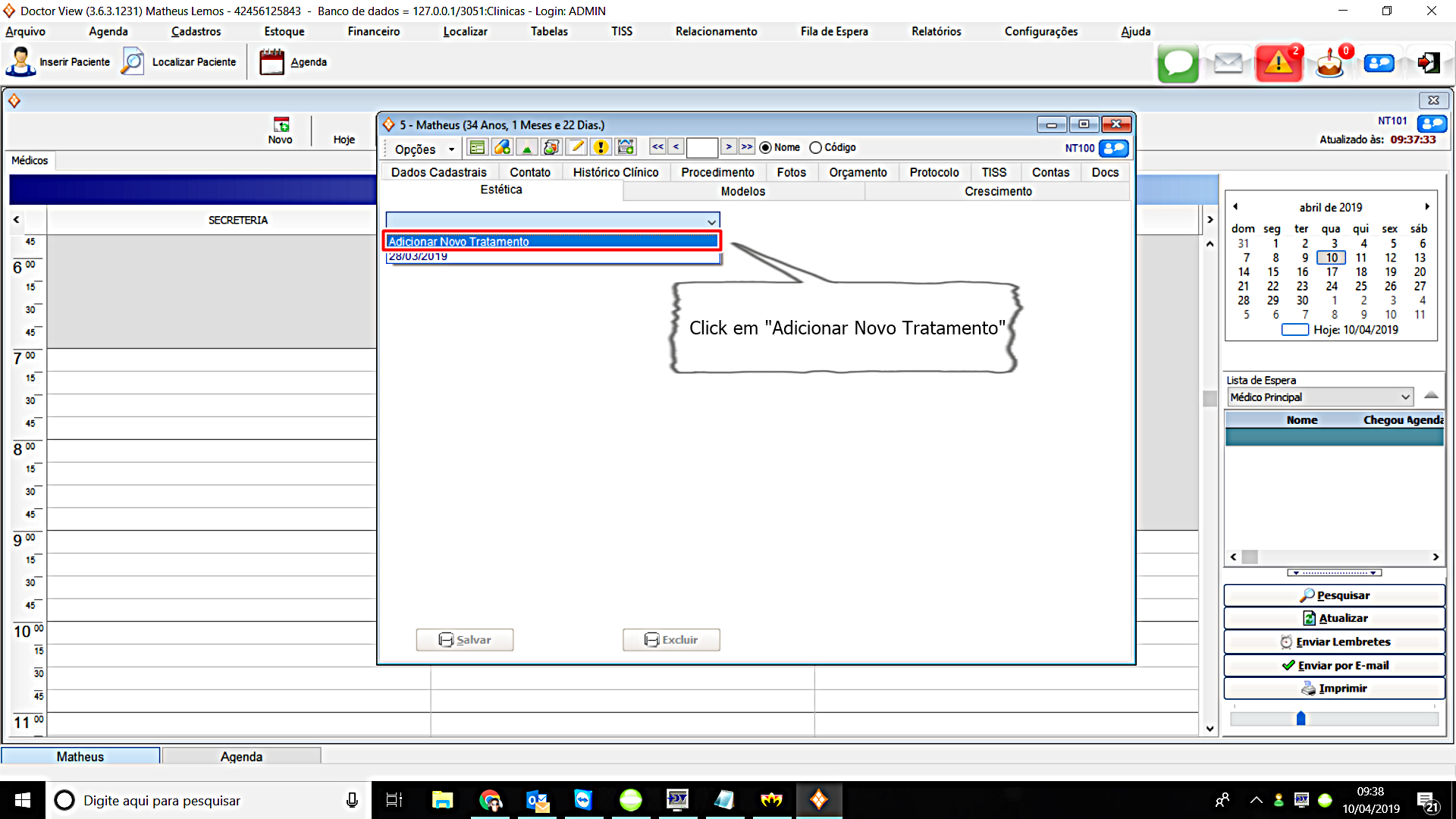Screen dimensions: 1456x819
Task: Click the pencil edit icon in patient toolbar
Action: [x=576, y=147]
